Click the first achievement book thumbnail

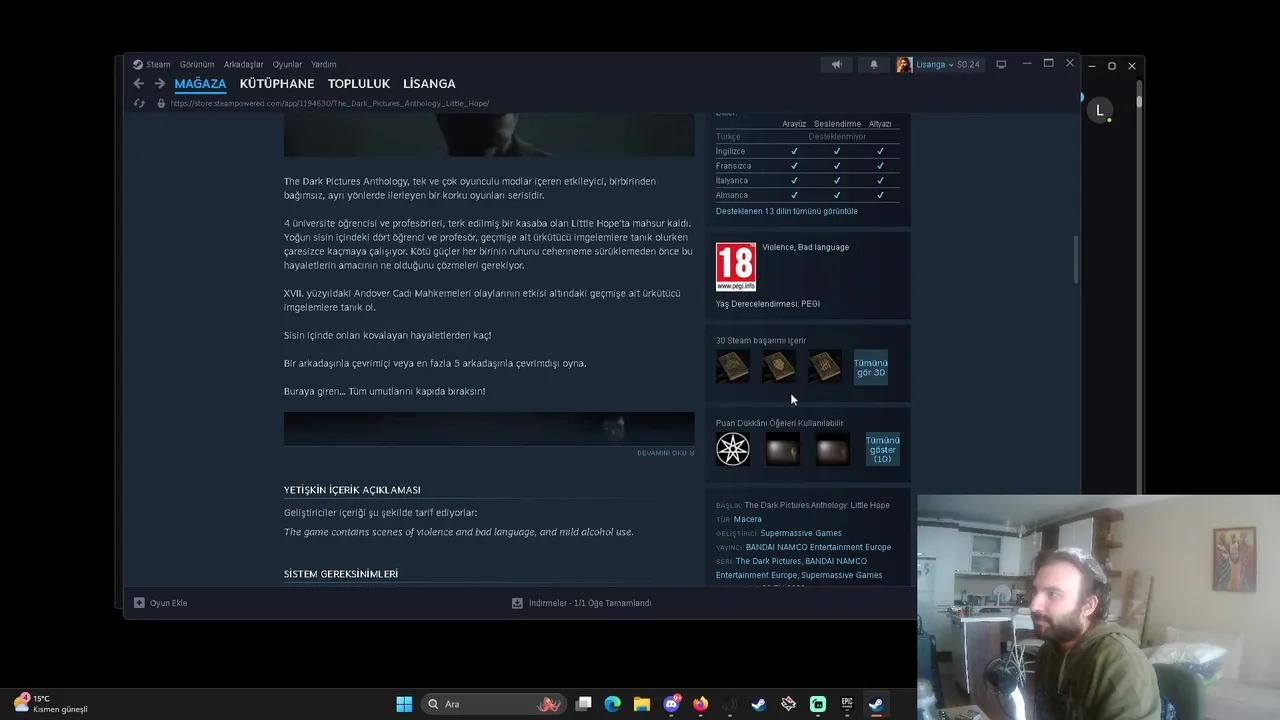[x=733, y=367]
